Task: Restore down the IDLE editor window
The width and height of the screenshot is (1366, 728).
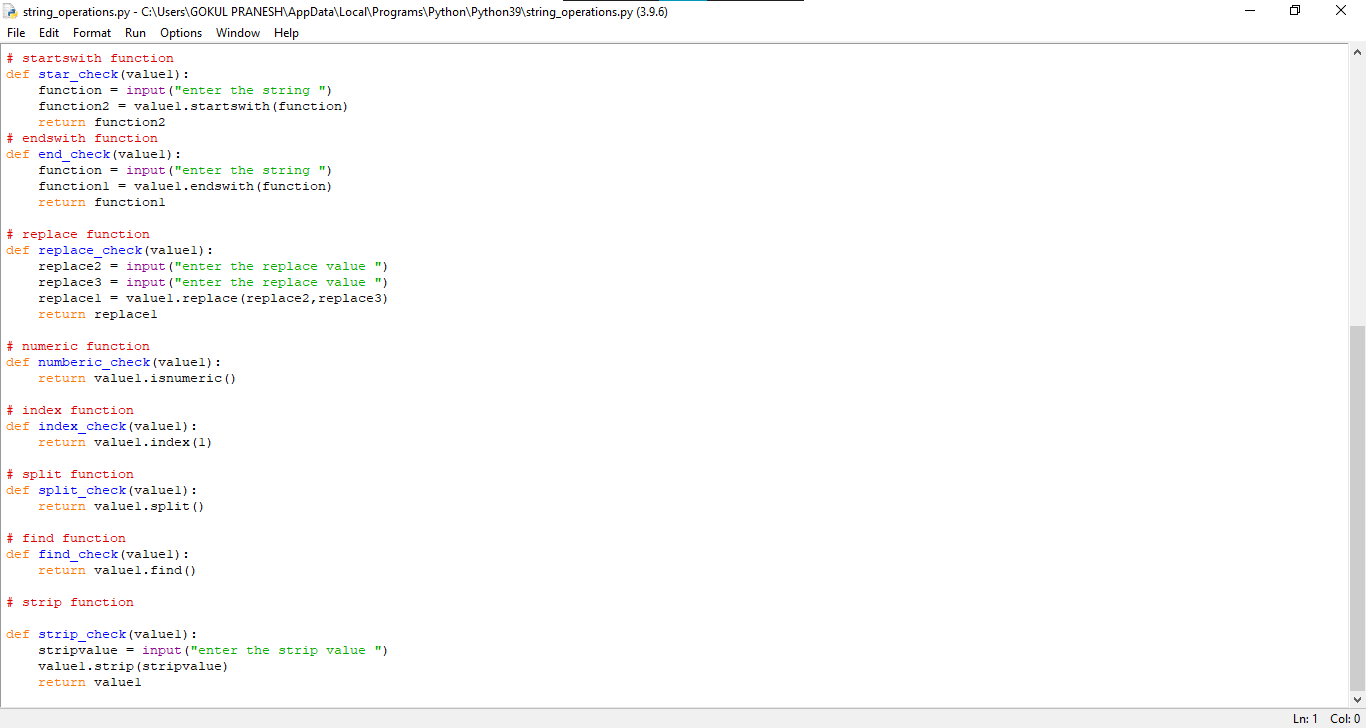Action: 1296,11
